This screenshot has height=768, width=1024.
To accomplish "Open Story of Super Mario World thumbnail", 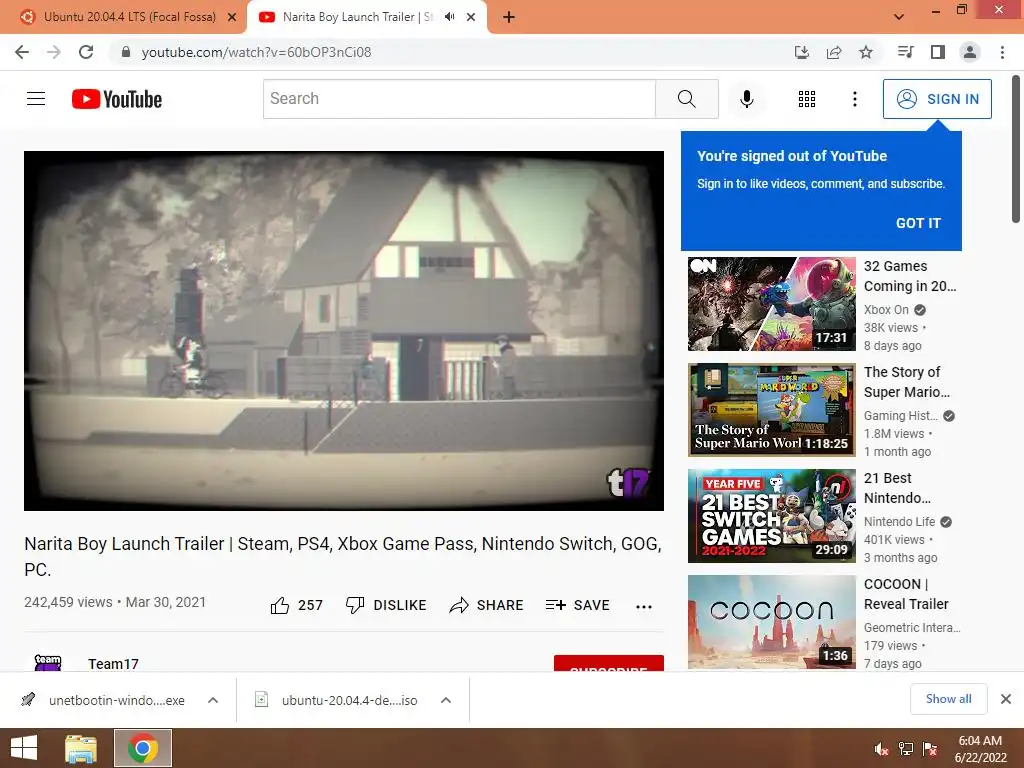I will pos(771,409).
